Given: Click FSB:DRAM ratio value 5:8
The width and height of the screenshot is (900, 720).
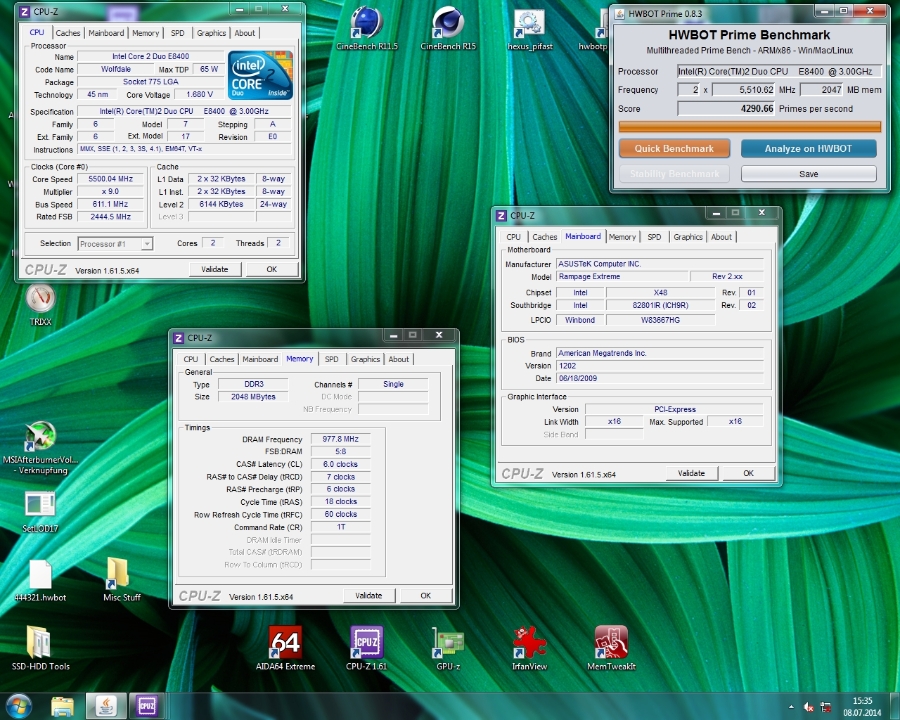Looking at the screenshot, I should (x=340, y=452).
